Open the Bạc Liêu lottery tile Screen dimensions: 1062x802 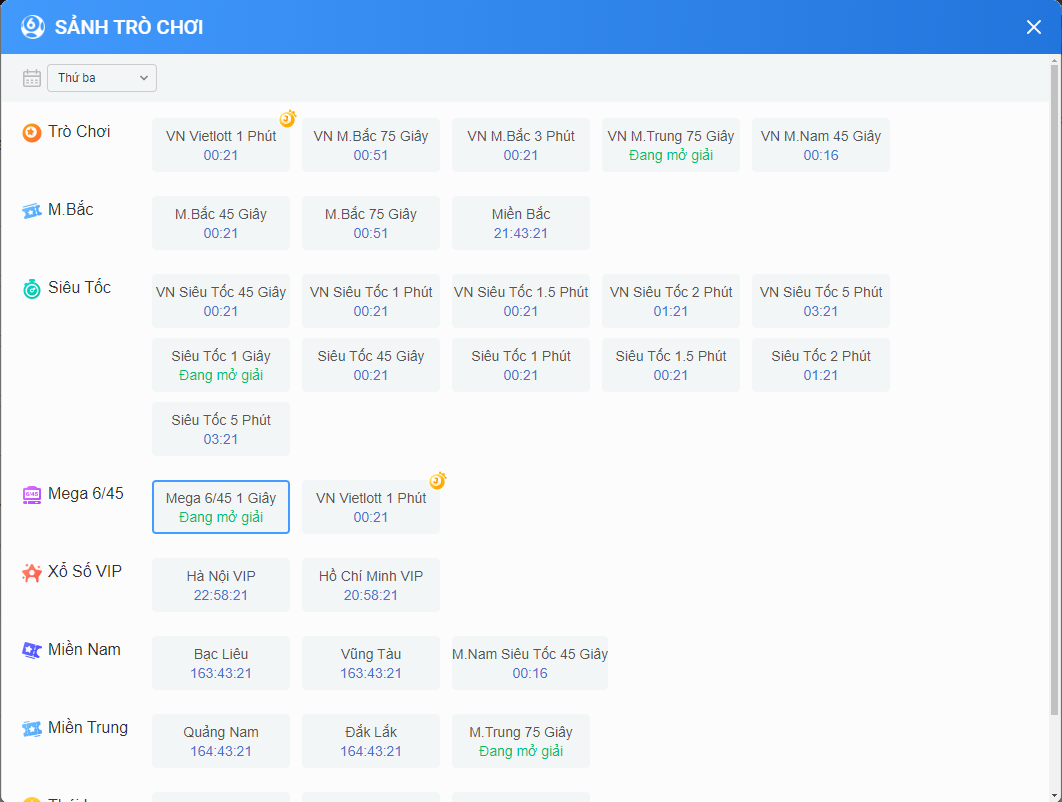[221, 663]
